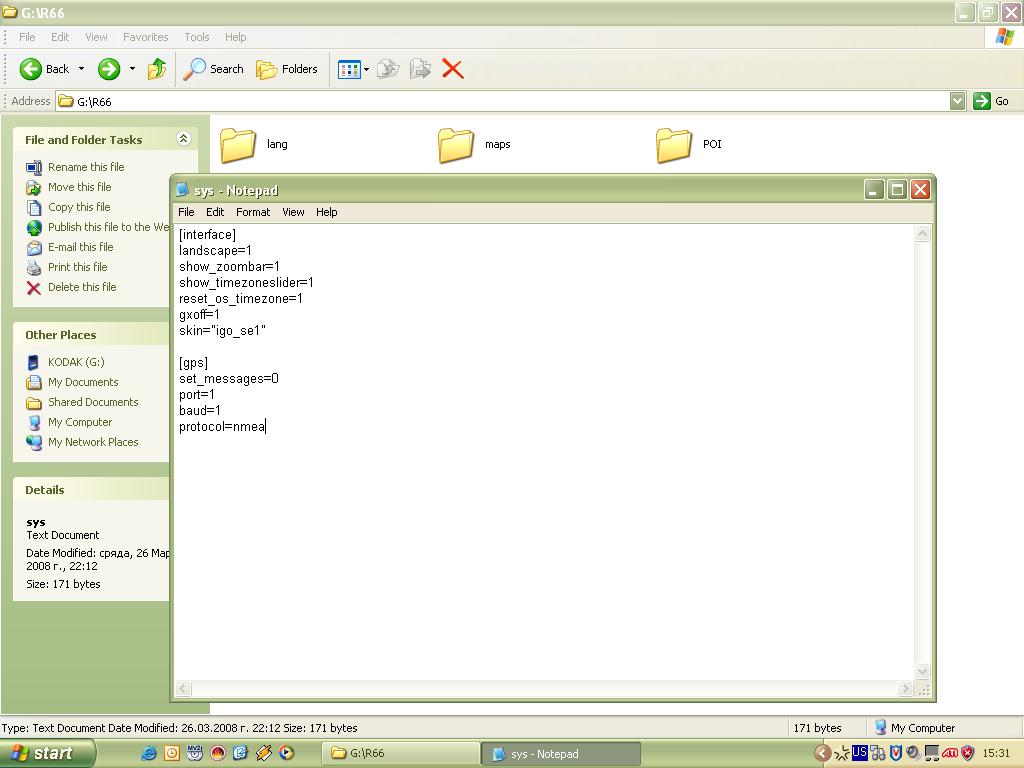Click the red Delete toolbar icon
The height and width of the screenshot is (768, 1024).
click(452, 69)
